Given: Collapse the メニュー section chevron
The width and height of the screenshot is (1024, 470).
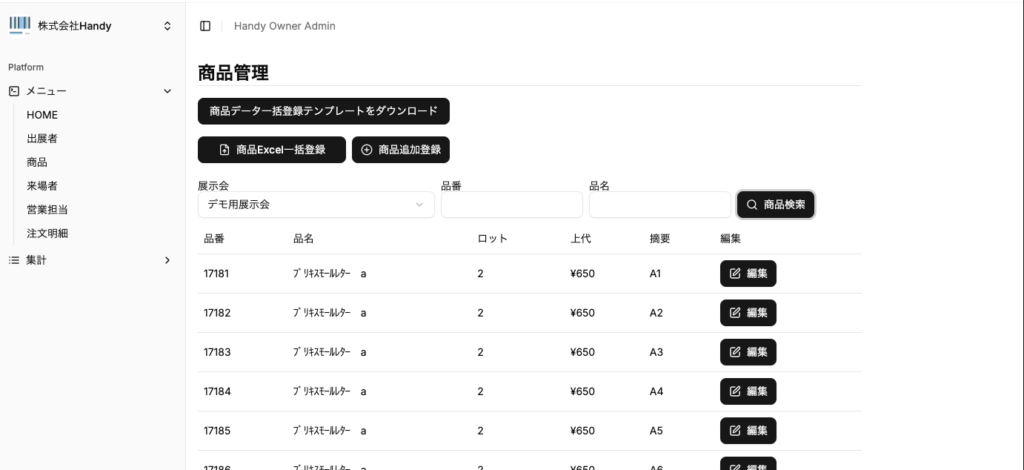Looking at the screenshot, I should click(x=167, y=91).
